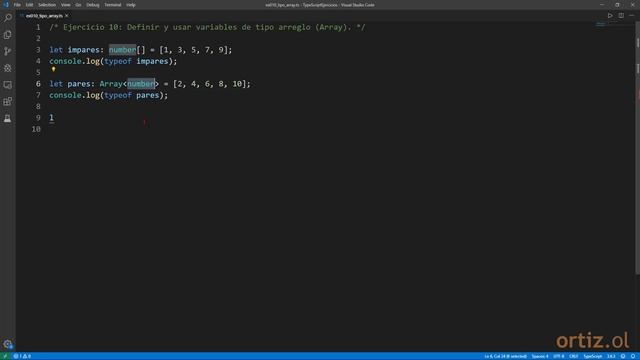The image size is (640, 360).
Task: Open the Edit menu
Action: click(29, 5)
